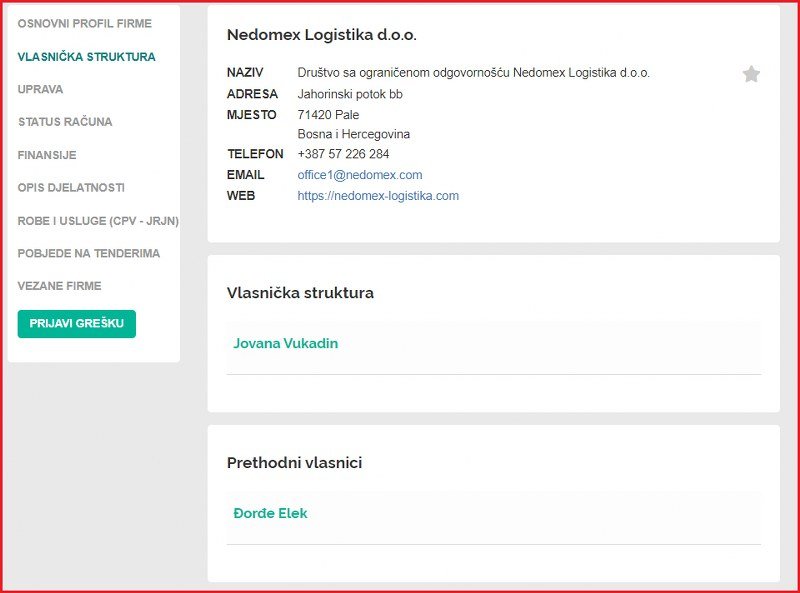The width and height of the screenshot is (800, 593).
Task: Select Vlasnička struktura menu item
Action: 86,57
